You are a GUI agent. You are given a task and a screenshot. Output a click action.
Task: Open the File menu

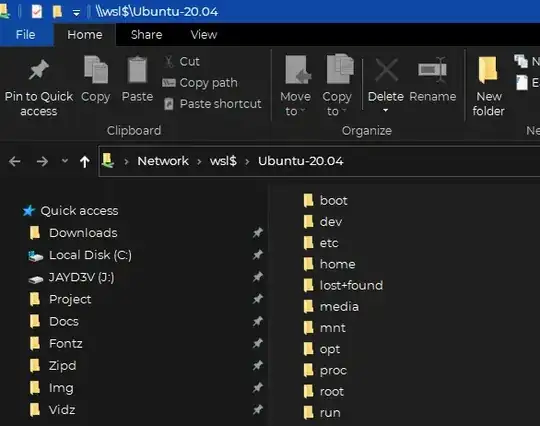(x=25, y=35)
